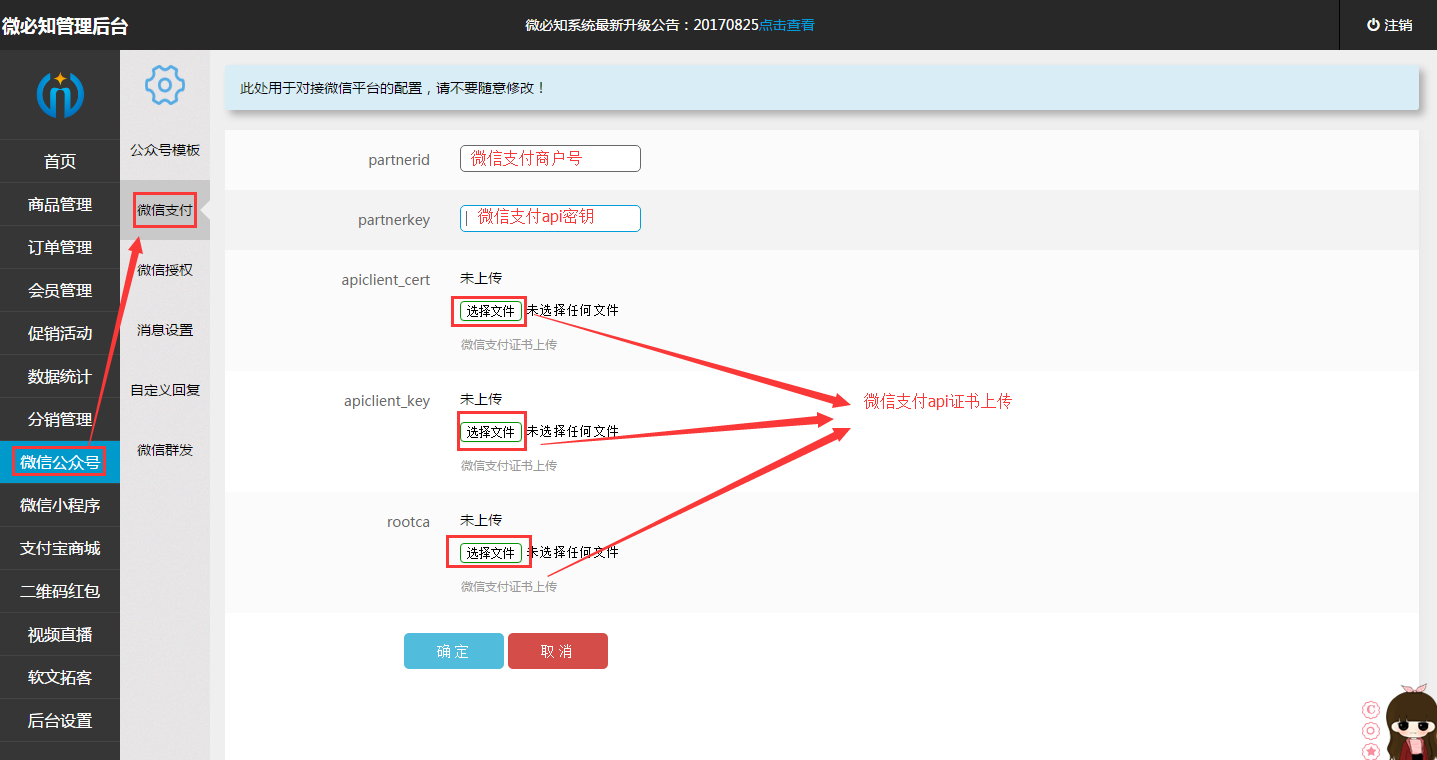
Task: Click 未上传 status under rootca
Action: pyautogui.click(x=481, y=520)
